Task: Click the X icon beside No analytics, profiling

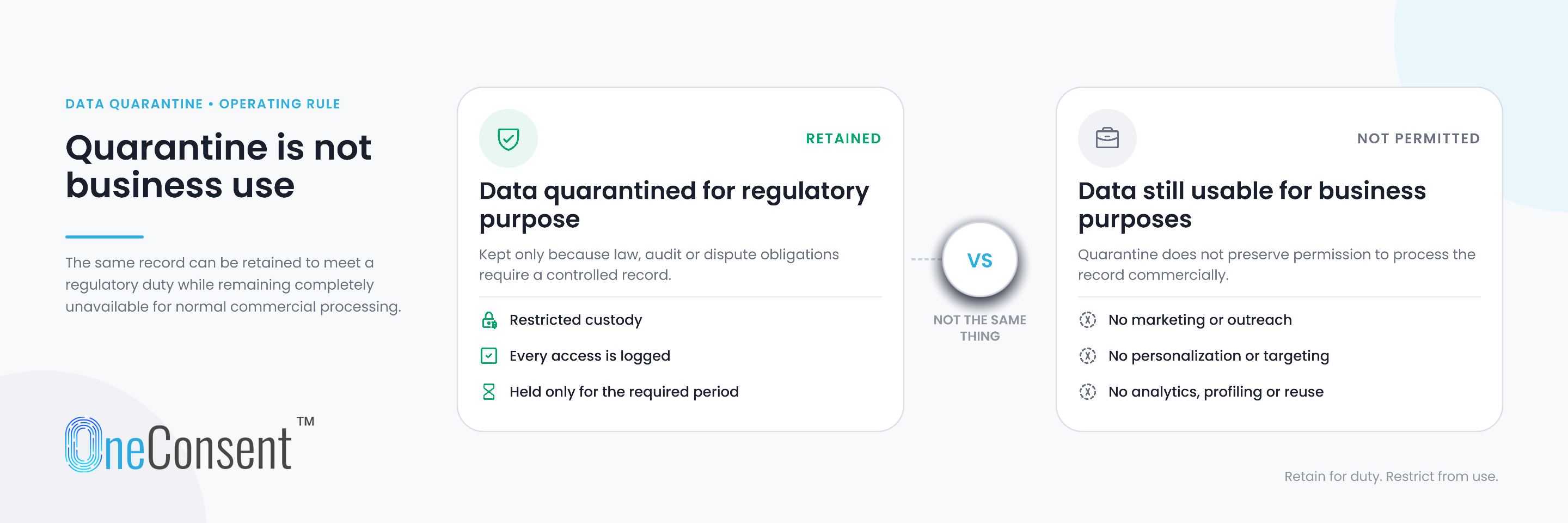Action: (x=1087, y=392)
